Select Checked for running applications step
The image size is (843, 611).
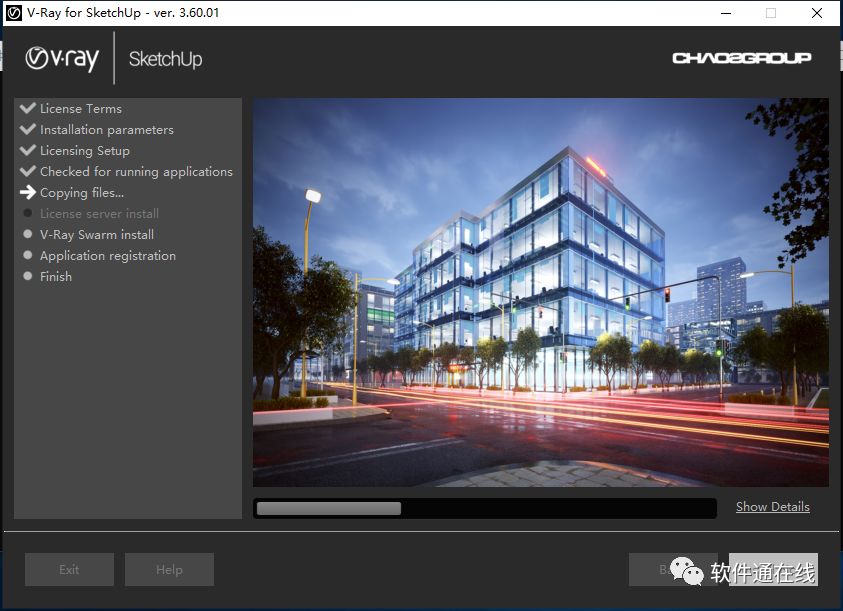pyautogui.click(x=137, y=172)
